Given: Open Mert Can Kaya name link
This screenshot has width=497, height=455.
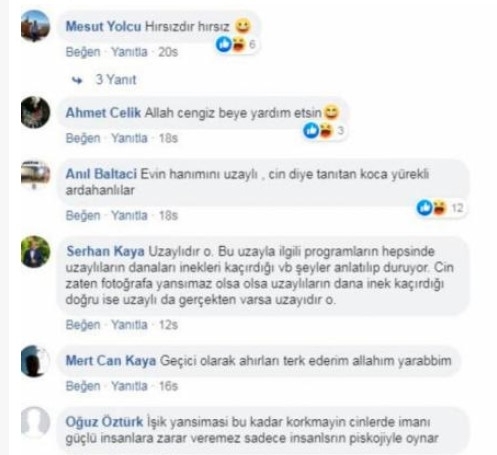Looking at the screenshot, I should 111,361.
